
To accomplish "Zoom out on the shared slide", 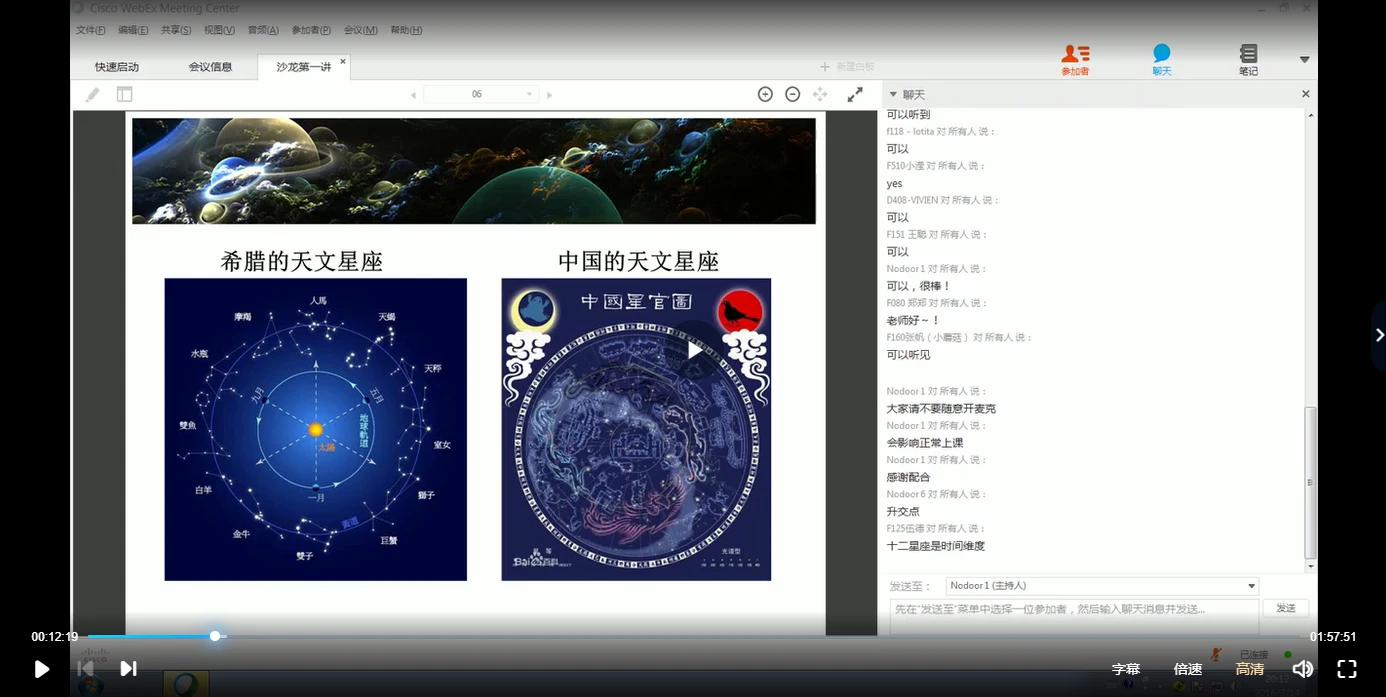I will [792, 94].
